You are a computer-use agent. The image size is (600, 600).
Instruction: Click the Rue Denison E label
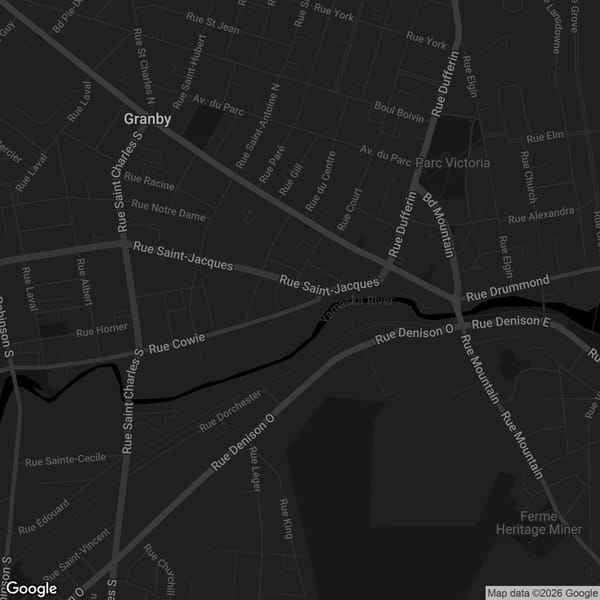click(511, 324)
